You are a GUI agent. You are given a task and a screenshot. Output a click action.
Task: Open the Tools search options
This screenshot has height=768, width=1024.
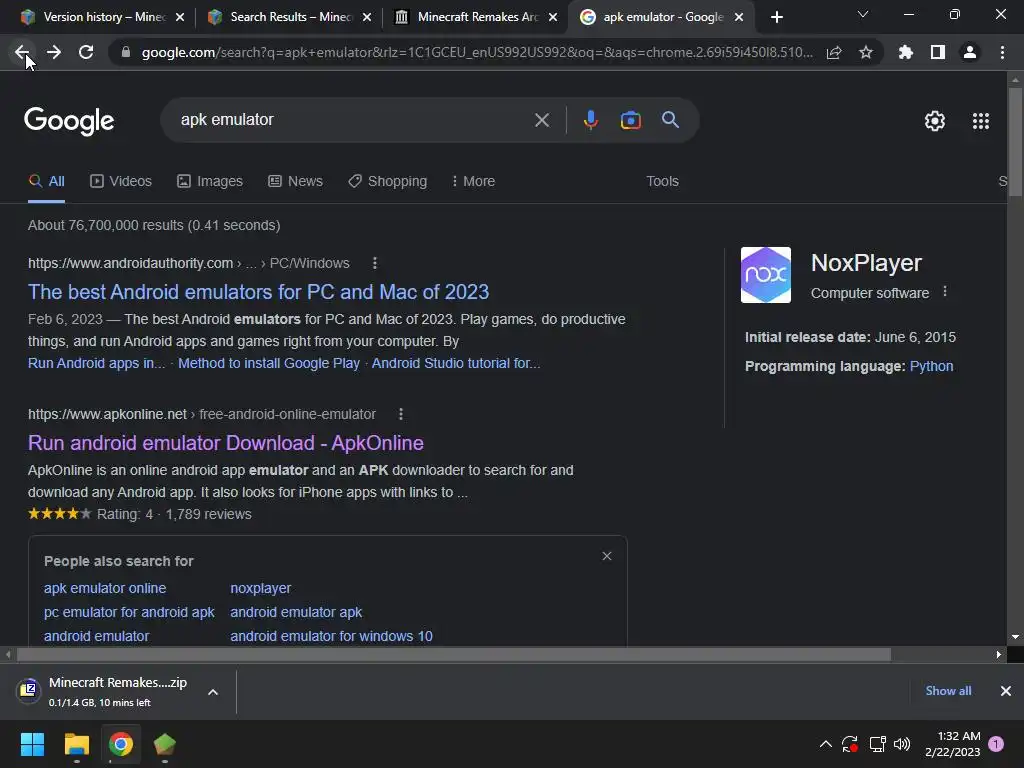coord(662,182)
